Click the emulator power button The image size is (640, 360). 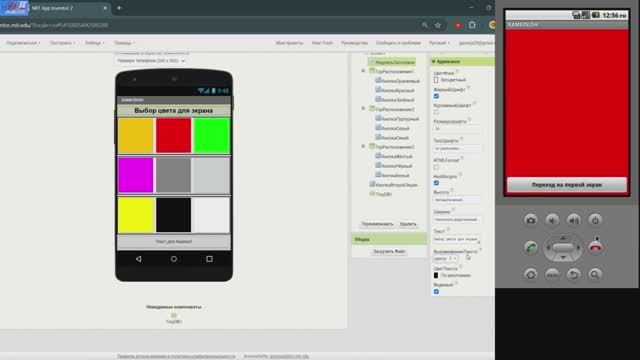pos(595,220)
